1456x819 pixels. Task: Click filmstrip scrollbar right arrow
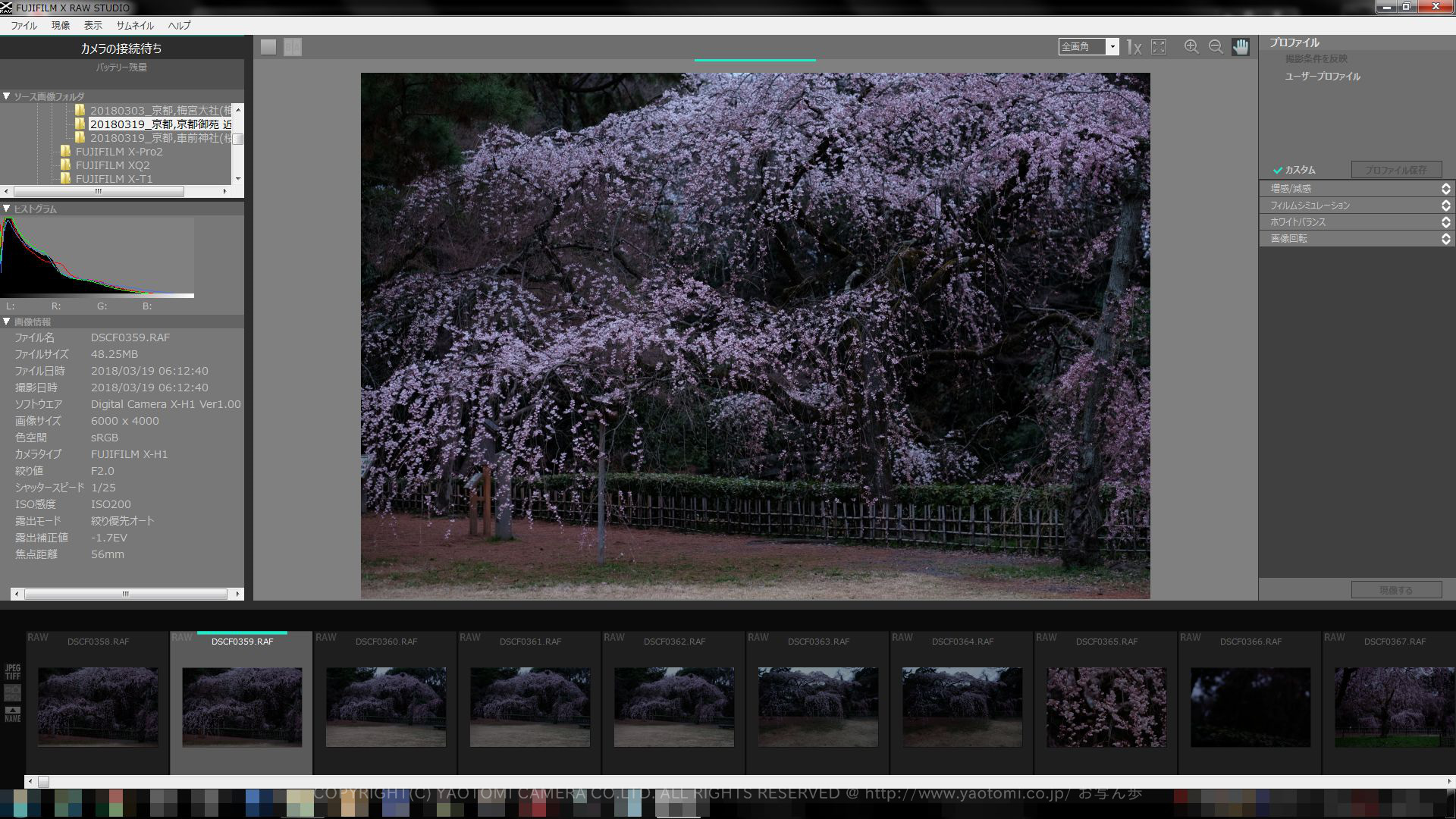pyautogui.click(x=1449, y=781)
